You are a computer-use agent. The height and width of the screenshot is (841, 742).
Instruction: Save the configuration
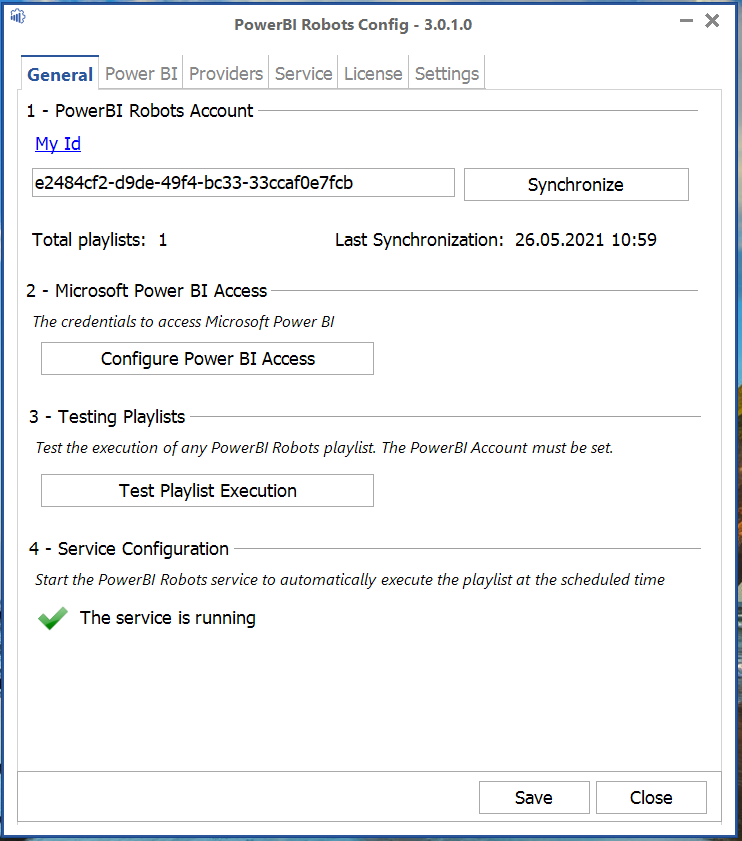[x=534, y=798]
